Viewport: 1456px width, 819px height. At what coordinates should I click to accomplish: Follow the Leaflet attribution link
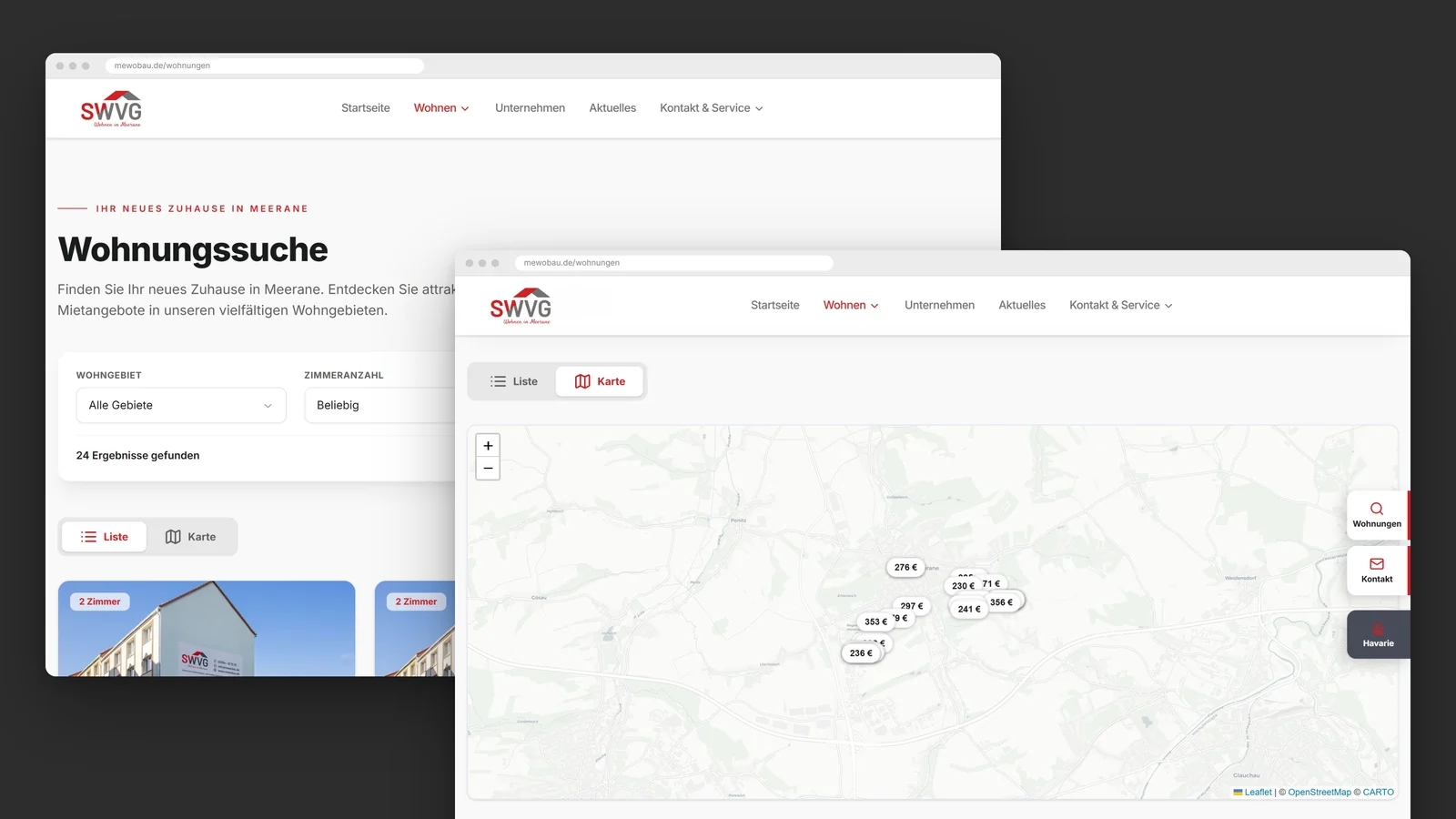(x=1252, y=793)
